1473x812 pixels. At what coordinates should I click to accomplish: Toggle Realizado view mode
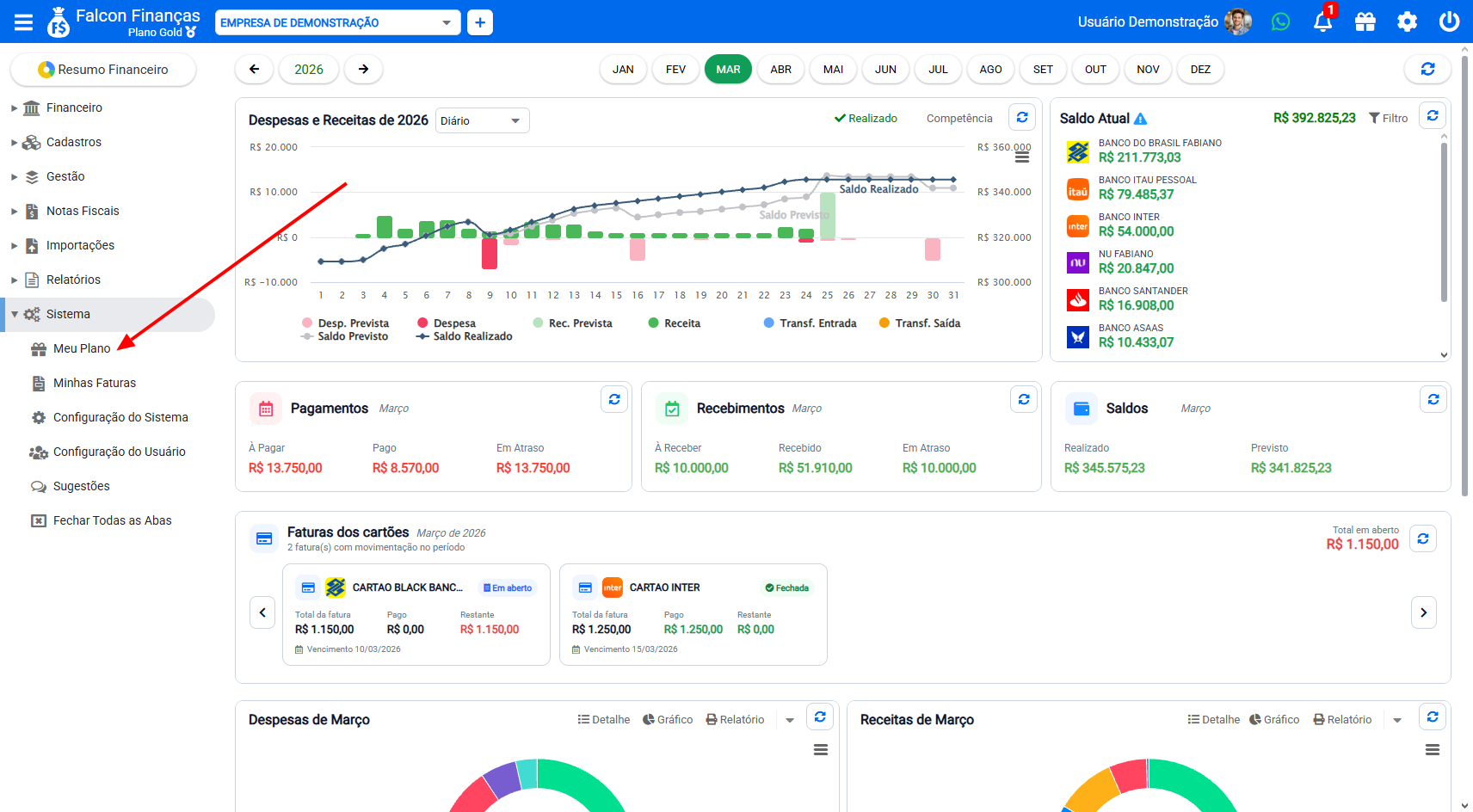click(x=866, y=119)
